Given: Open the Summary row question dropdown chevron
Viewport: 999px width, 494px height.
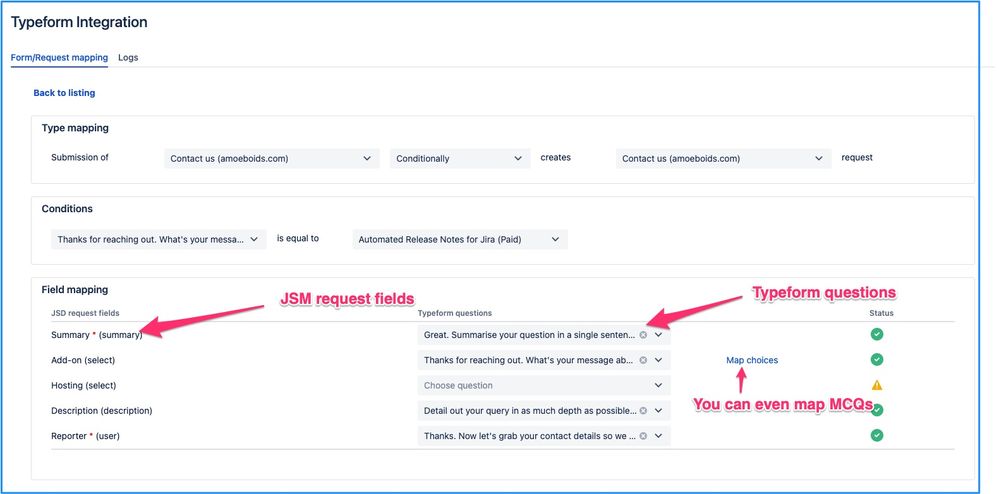Looking at the screenshot, I should point(659,335).
